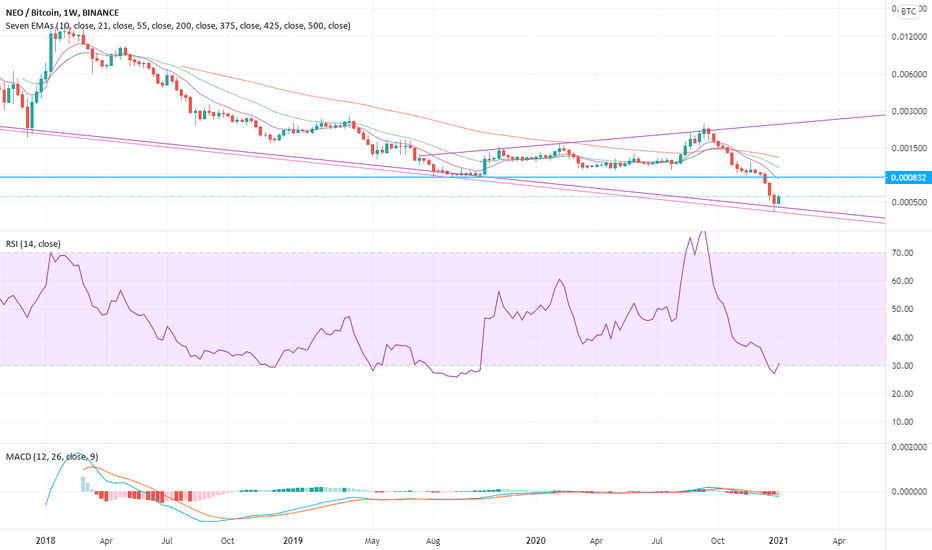Screen dimensions: 932x550
Task: Click the 2021 time axis label
Action: coord(779,540)
